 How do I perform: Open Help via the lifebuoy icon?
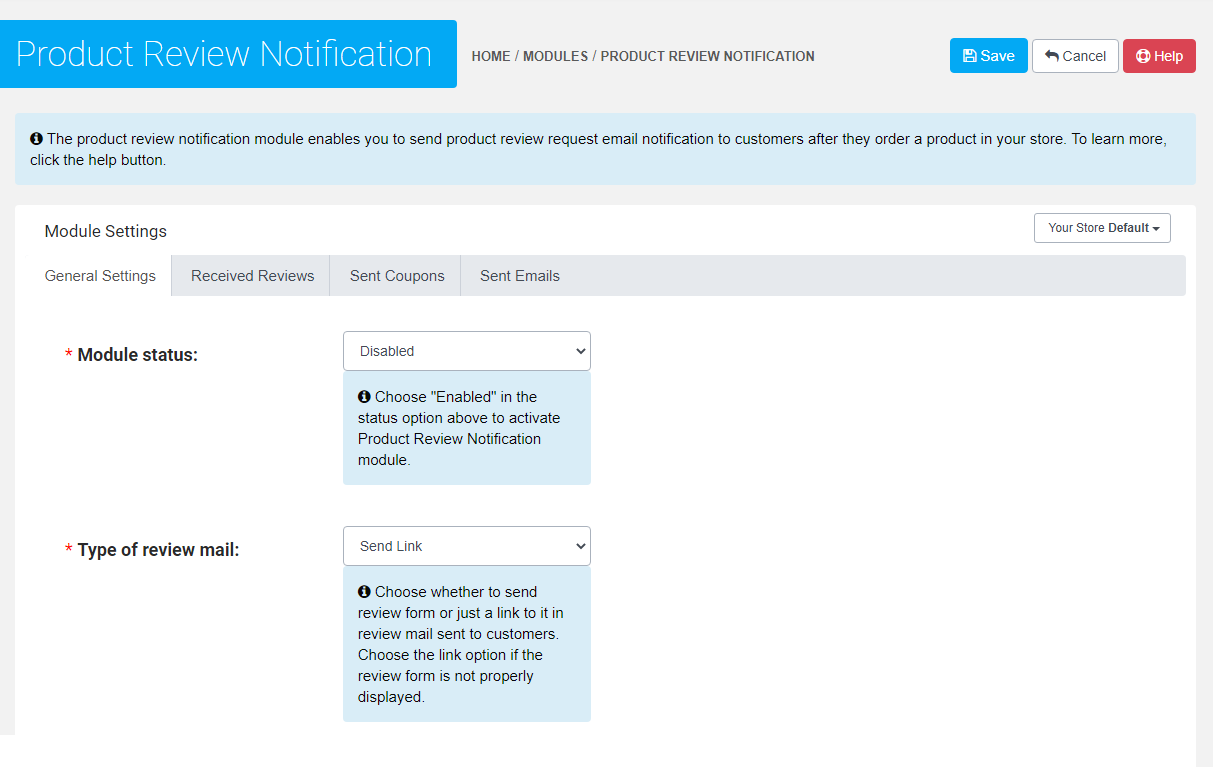coord(1143,56)
